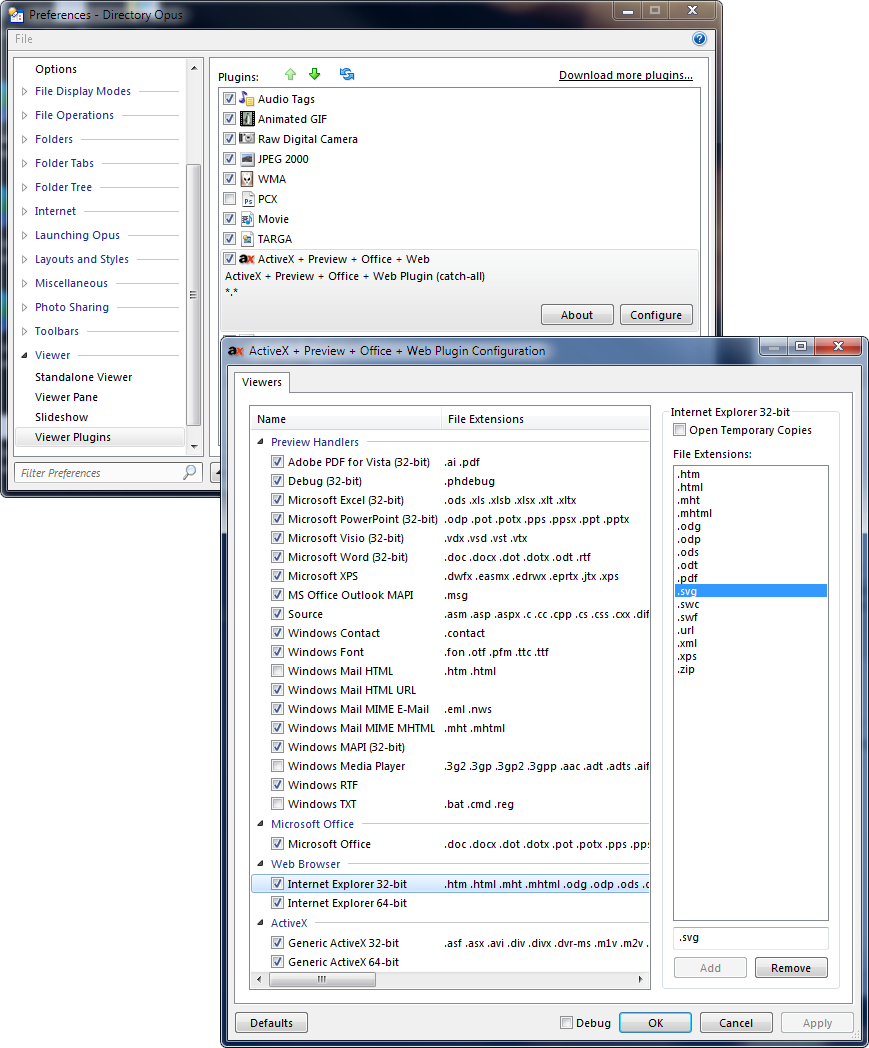Click the TARGA plugin icon

[247, 239]
